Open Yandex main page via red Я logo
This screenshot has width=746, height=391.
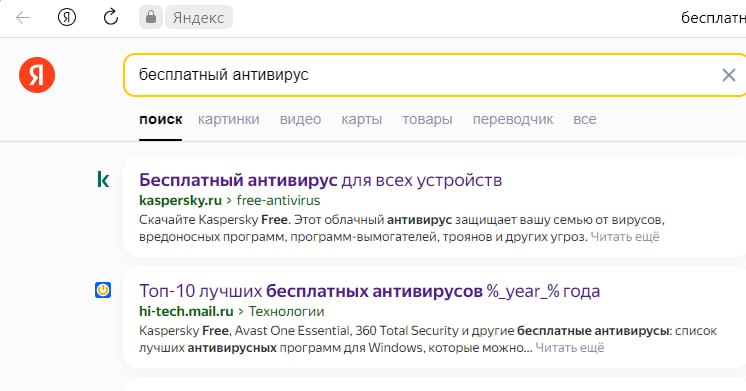pos(37,75)
